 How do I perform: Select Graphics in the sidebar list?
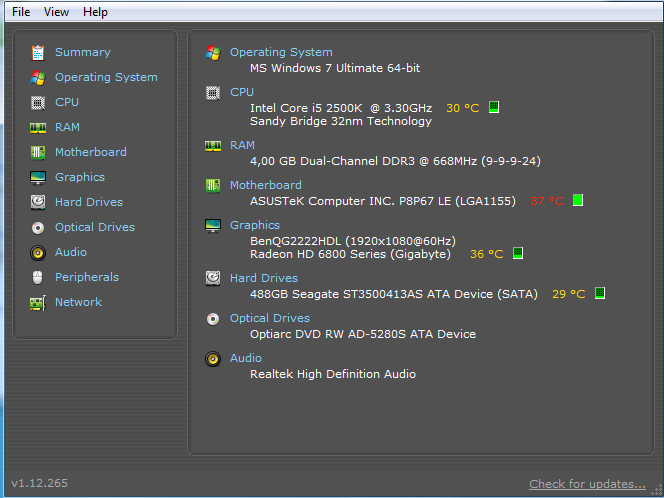tap(79, 177)
